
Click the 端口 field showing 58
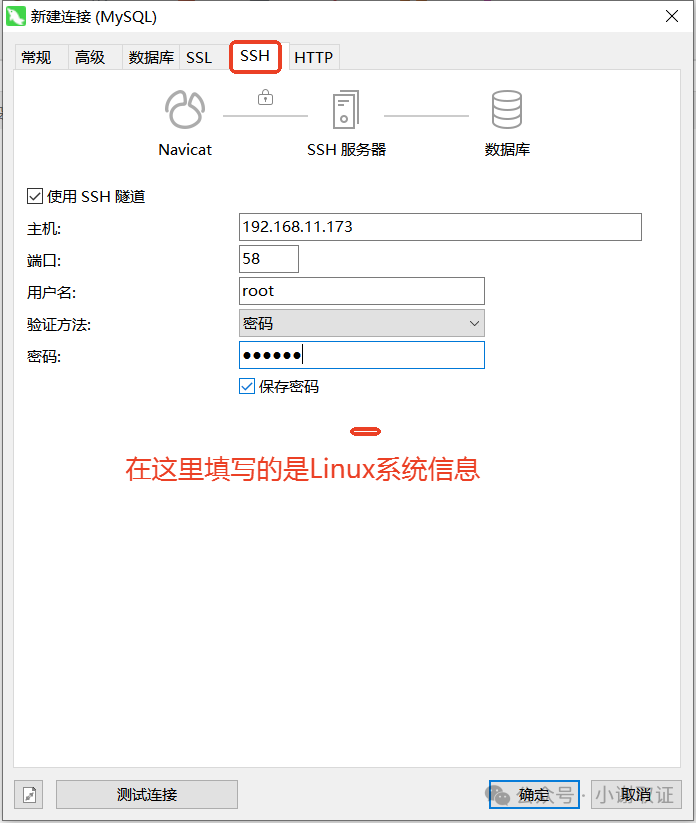click(x=269, y=259)
